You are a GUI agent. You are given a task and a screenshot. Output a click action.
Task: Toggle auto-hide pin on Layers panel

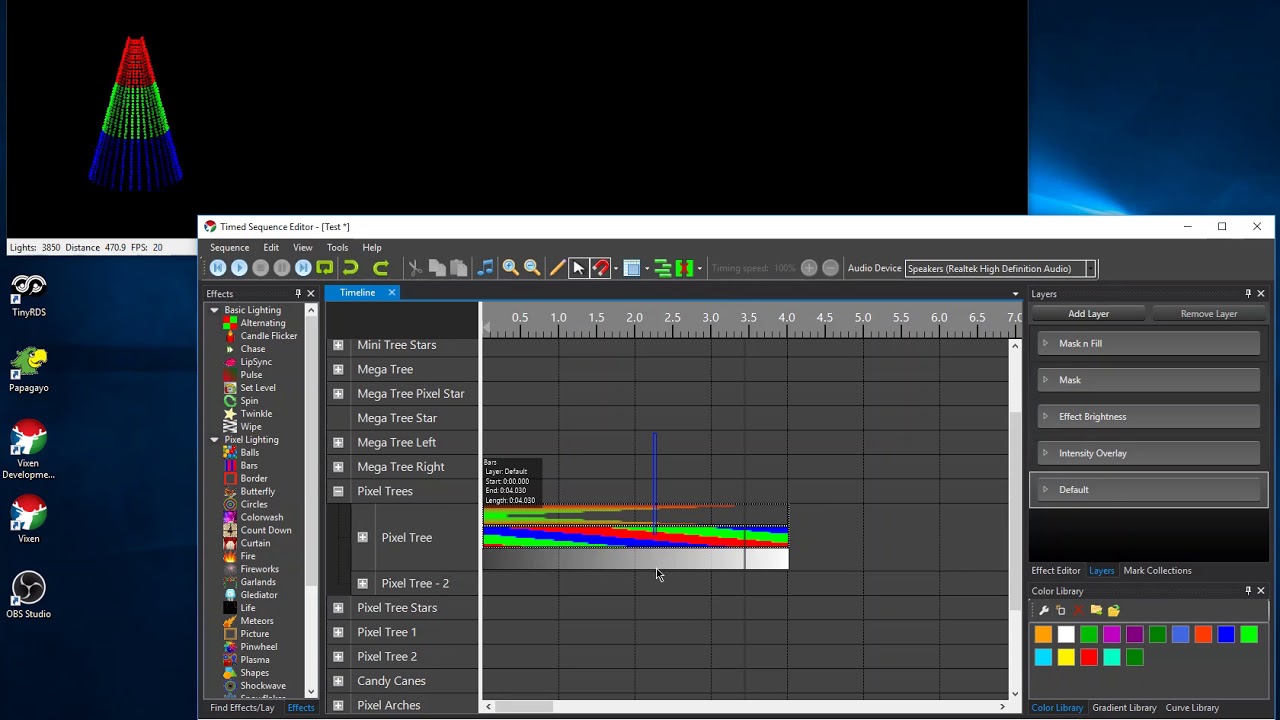click(1247, 294)
